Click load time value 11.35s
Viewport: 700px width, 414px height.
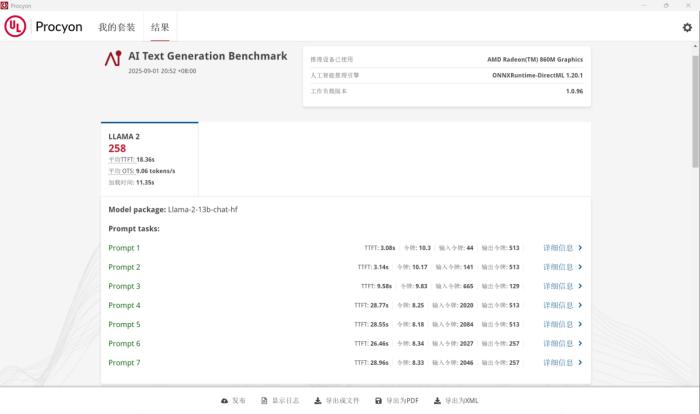click(145, 183)
